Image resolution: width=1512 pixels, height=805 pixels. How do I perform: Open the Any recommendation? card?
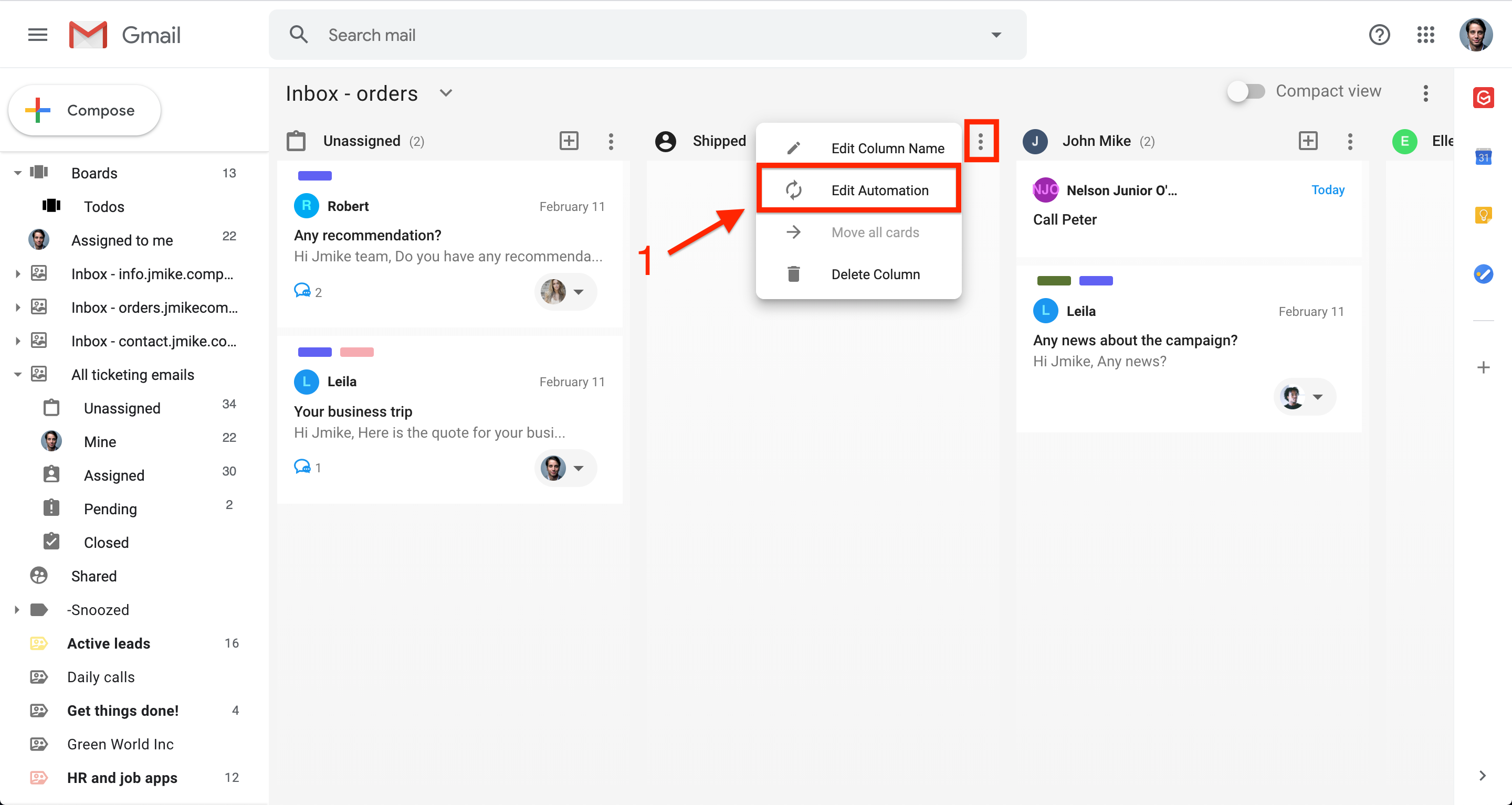tap(449, 244)
